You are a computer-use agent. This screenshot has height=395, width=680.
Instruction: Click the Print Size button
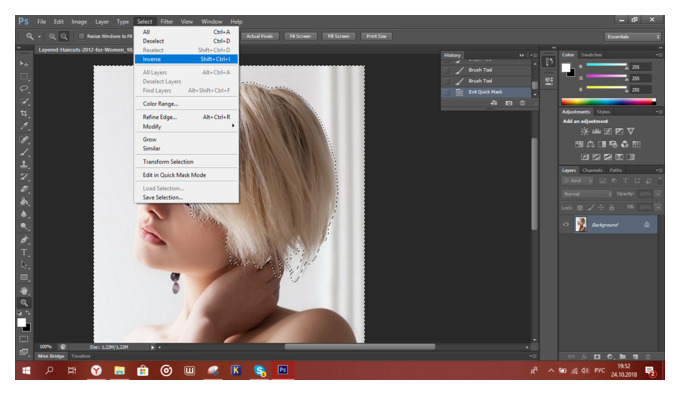[x=376, y=36]
